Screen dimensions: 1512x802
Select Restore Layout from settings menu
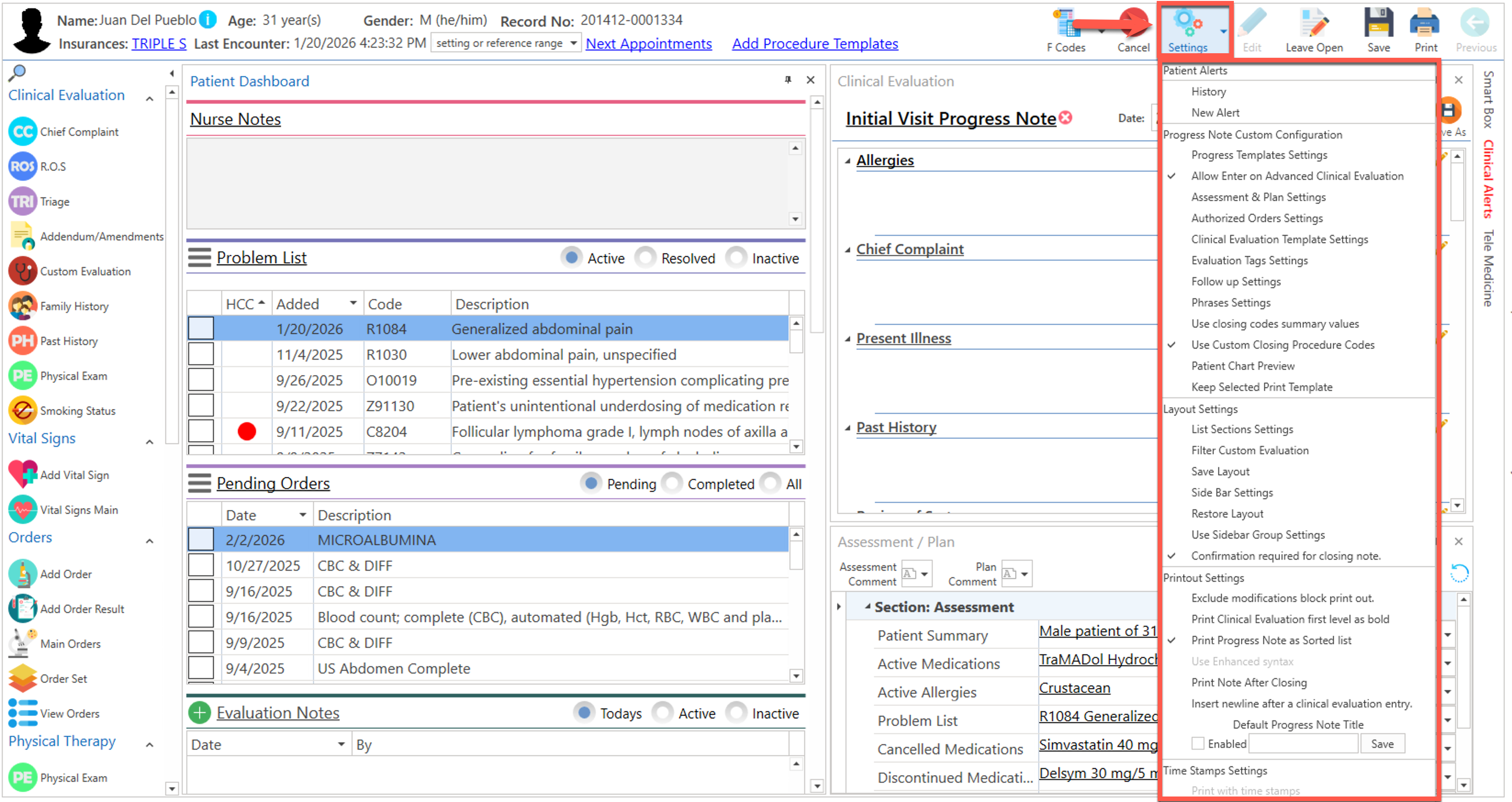(x=1227, y=513)
